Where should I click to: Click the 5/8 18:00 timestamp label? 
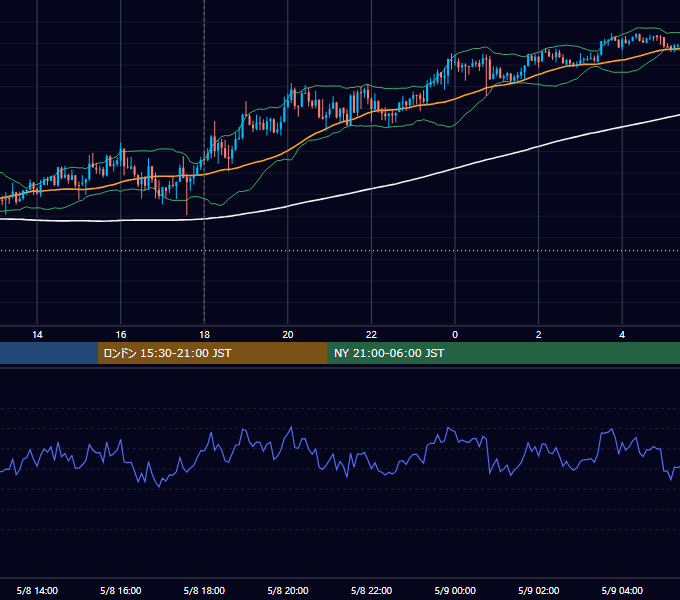pos(204,590)
